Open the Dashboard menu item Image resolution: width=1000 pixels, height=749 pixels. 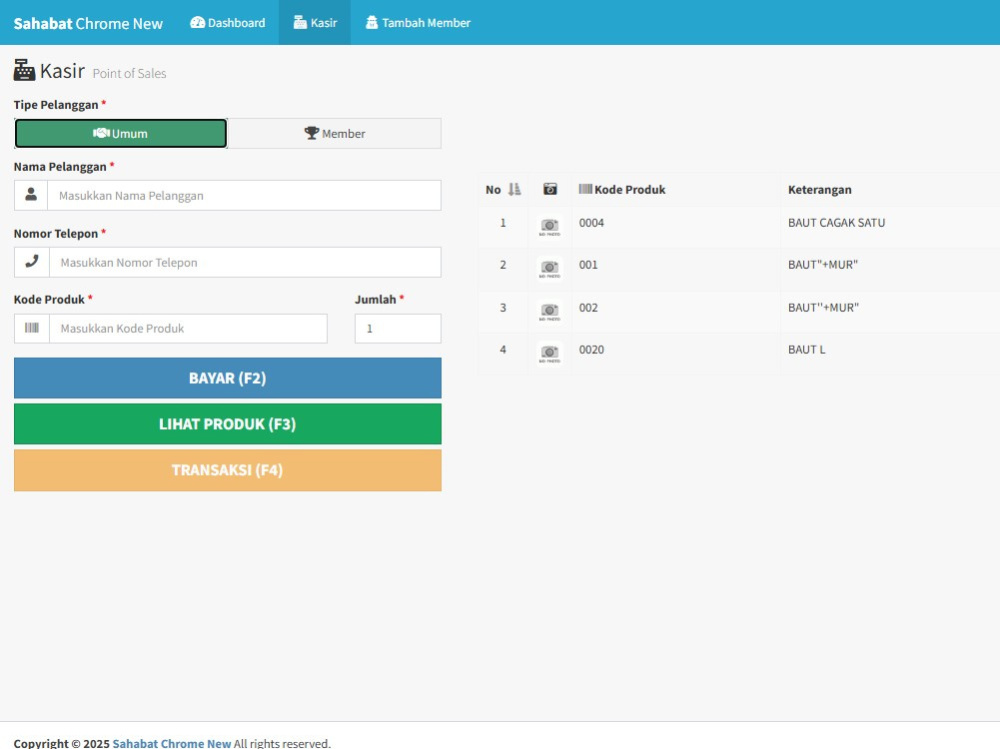click(228, 22)
